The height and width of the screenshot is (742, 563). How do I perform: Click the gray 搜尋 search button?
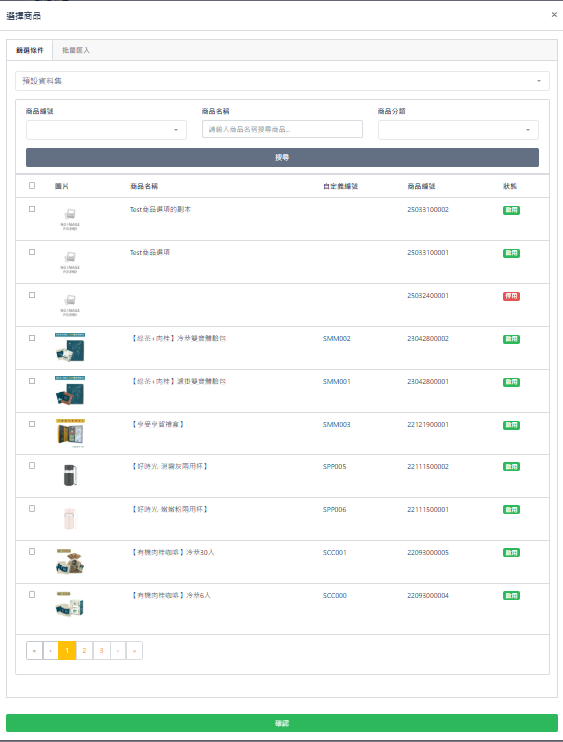point(282,158)
